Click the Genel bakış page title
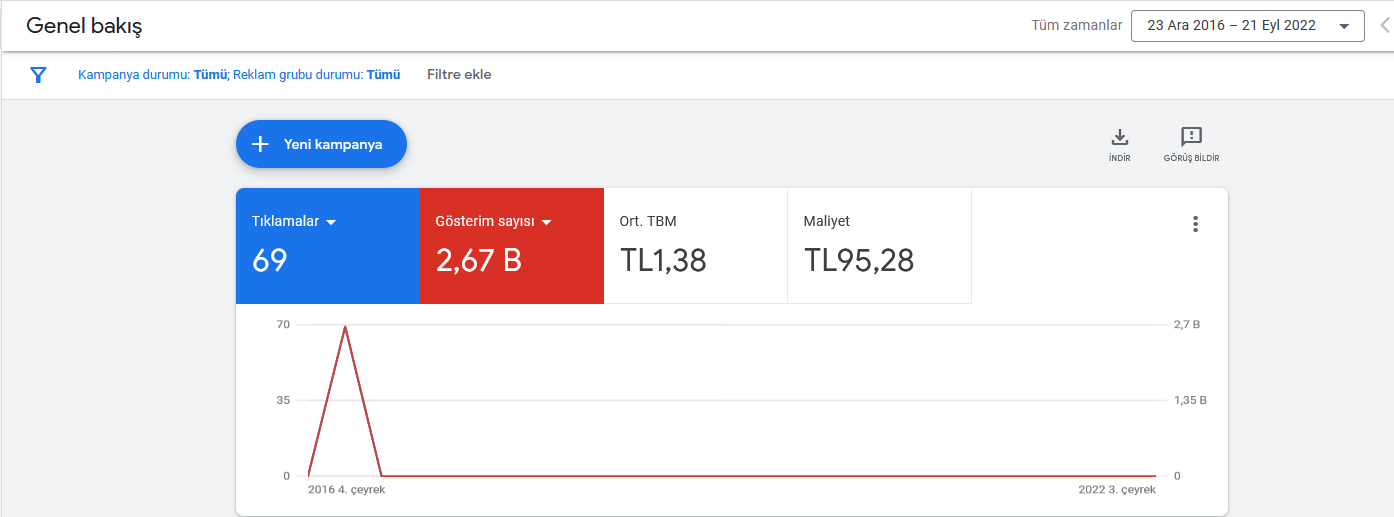The image size is (1394, 517). 84,26
